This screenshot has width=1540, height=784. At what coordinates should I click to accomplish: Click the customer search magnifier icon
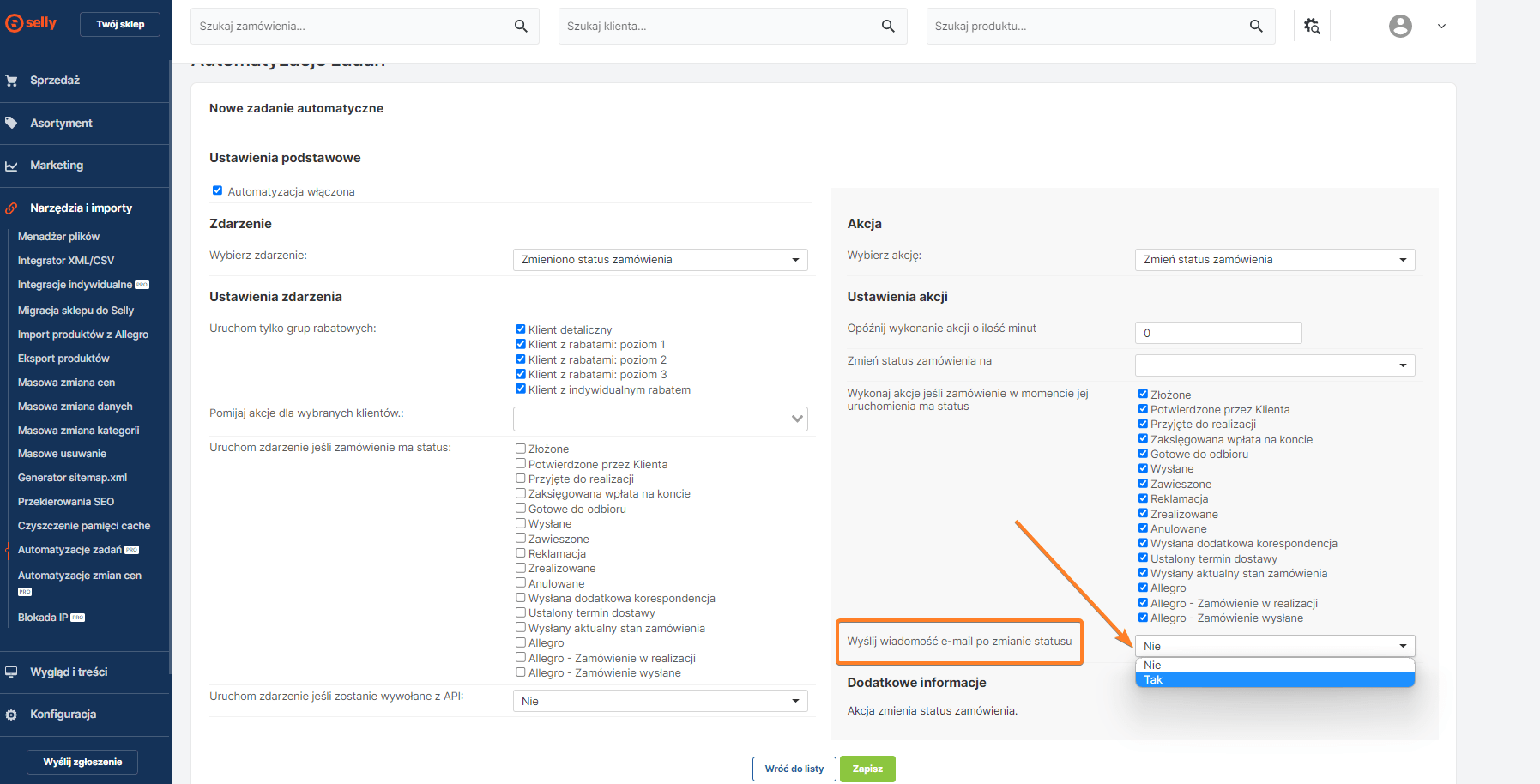click(888, 27)
